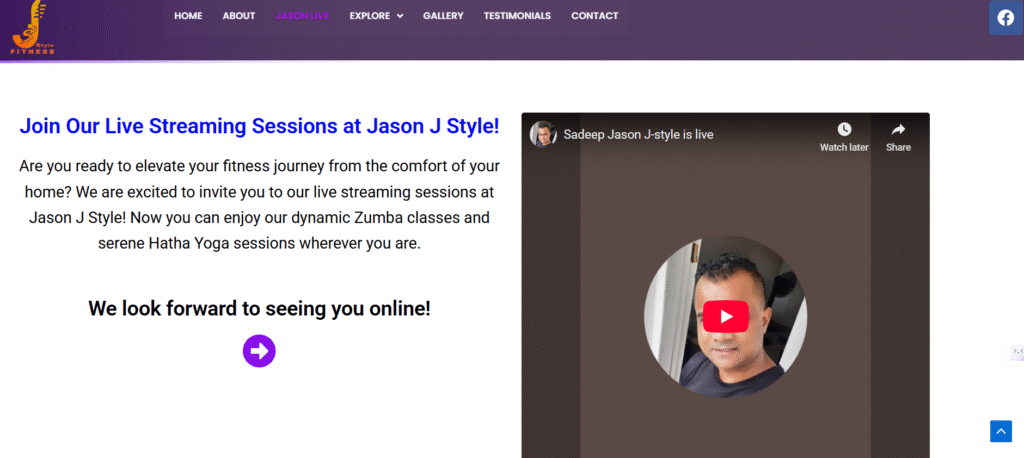This screenshot has height=458, width=1024.
Task: Click the Share arrow on the video
Action: 898,130
